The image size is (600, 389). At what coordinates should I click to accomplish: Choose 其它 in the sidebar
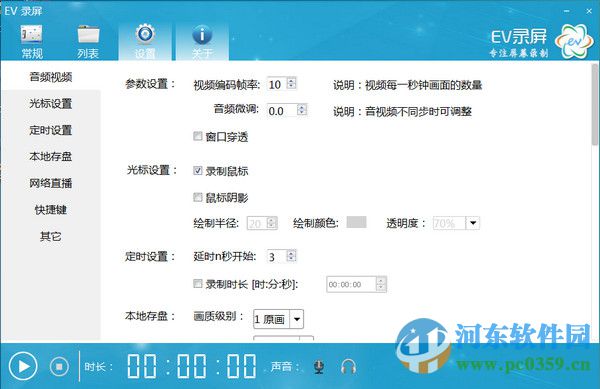pos(51,236)
